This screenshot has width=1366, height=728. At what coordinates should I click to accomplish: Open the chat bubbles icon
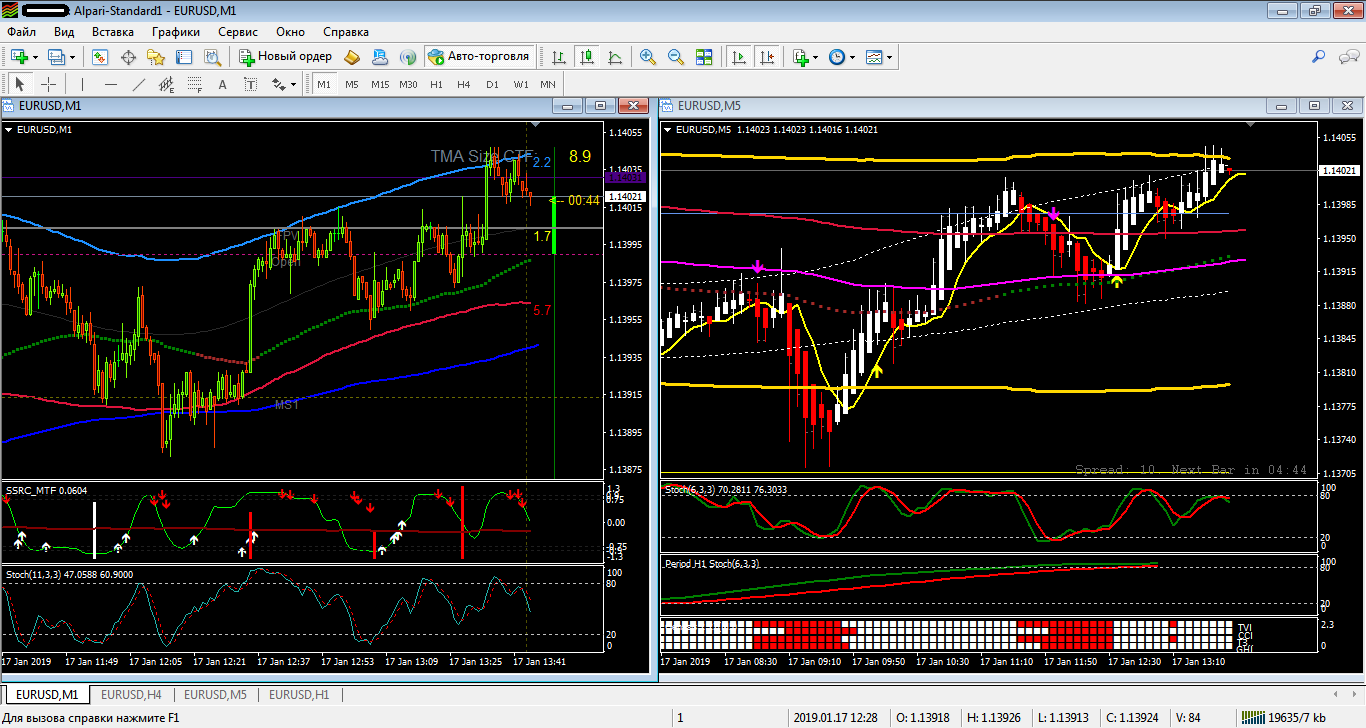[x=1347, y=57]
